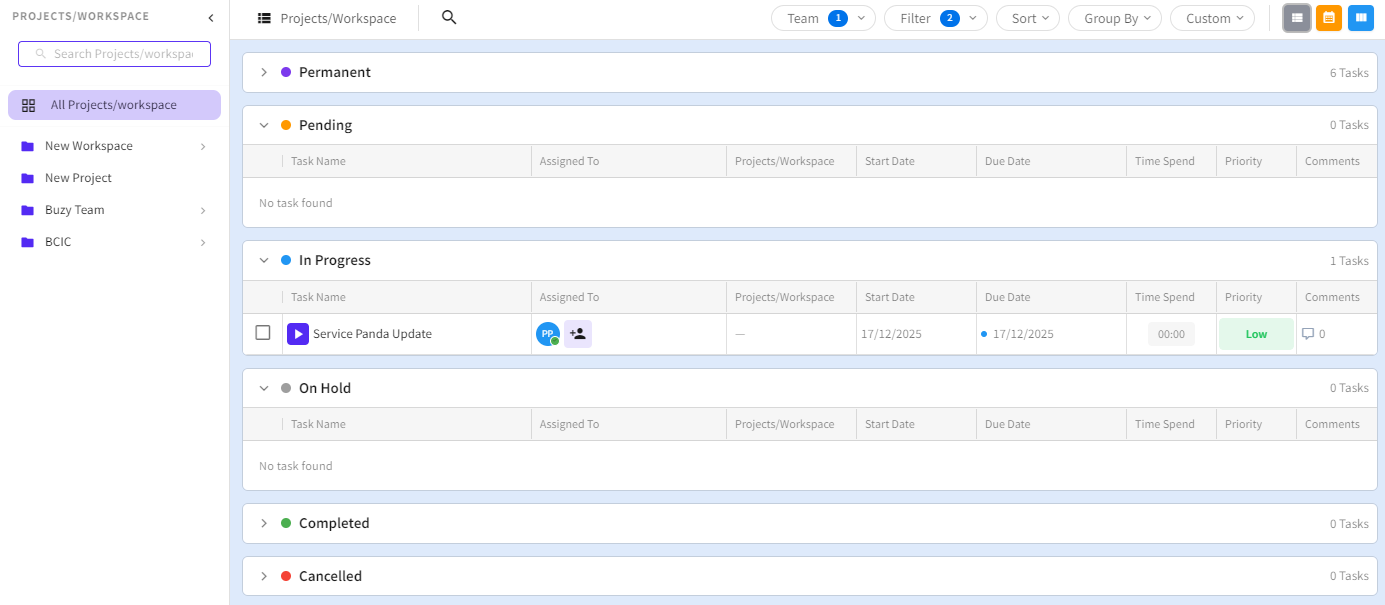The width and height of the screenshot is (1385, 605).
Task: Click the Low priority badge
Action: [x=1256, y=334]
